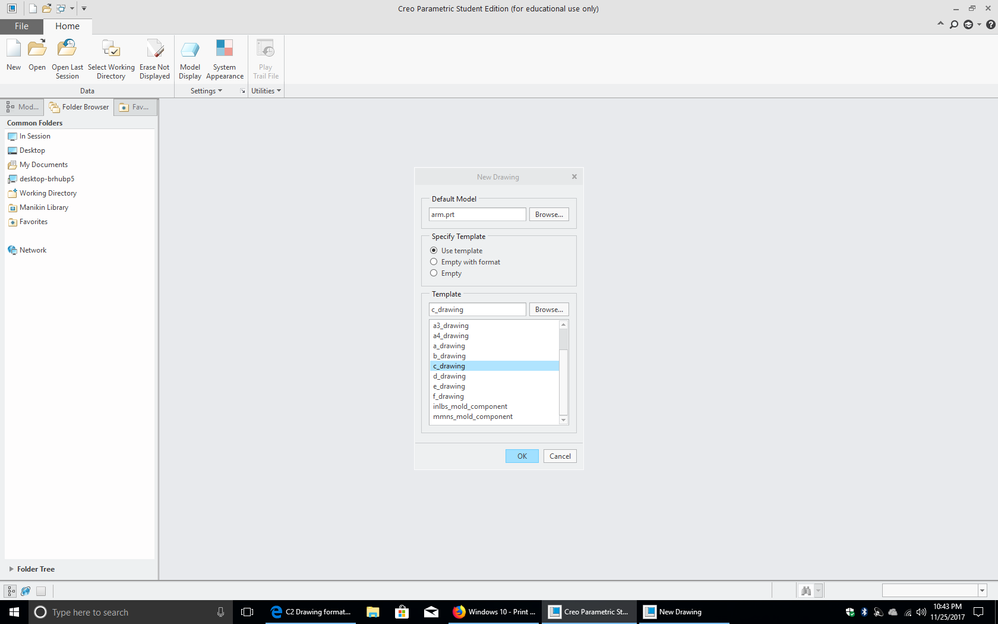Open the Model Display settings icon
The image size is (998, 624).
coord(190,50)
